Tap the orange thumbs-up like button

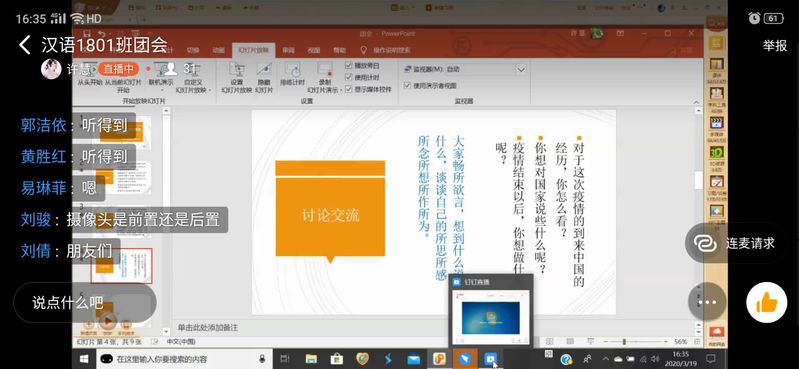(x=766, y=303)
